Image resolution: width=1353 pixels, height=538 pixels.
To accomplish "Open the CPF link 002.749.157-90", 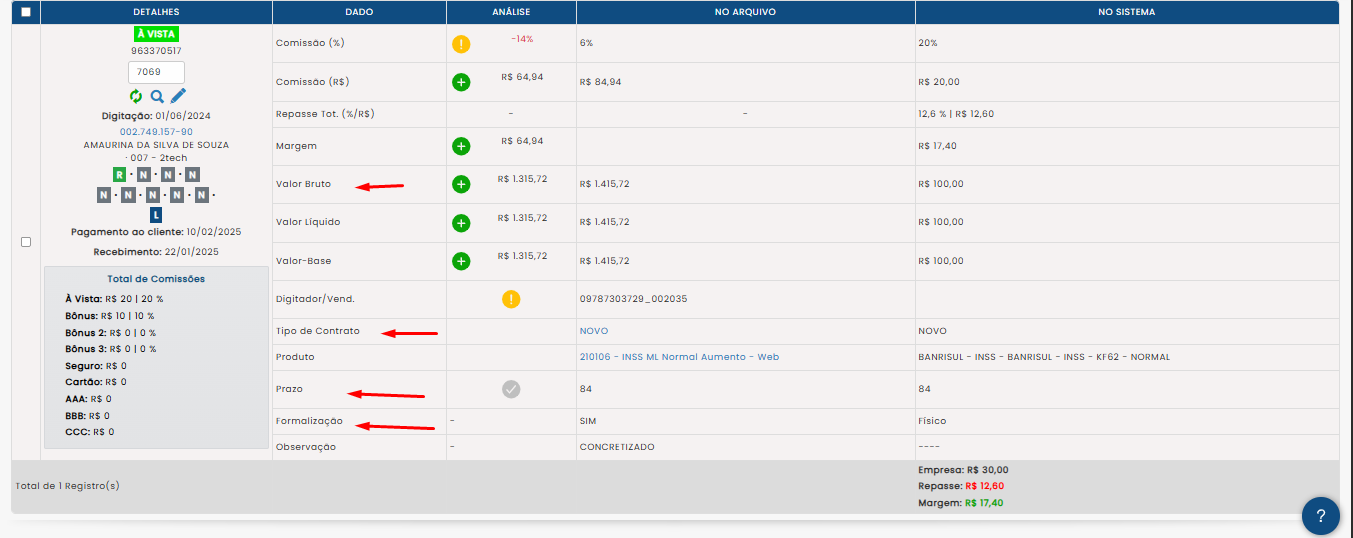I will (x=156, y=132).
